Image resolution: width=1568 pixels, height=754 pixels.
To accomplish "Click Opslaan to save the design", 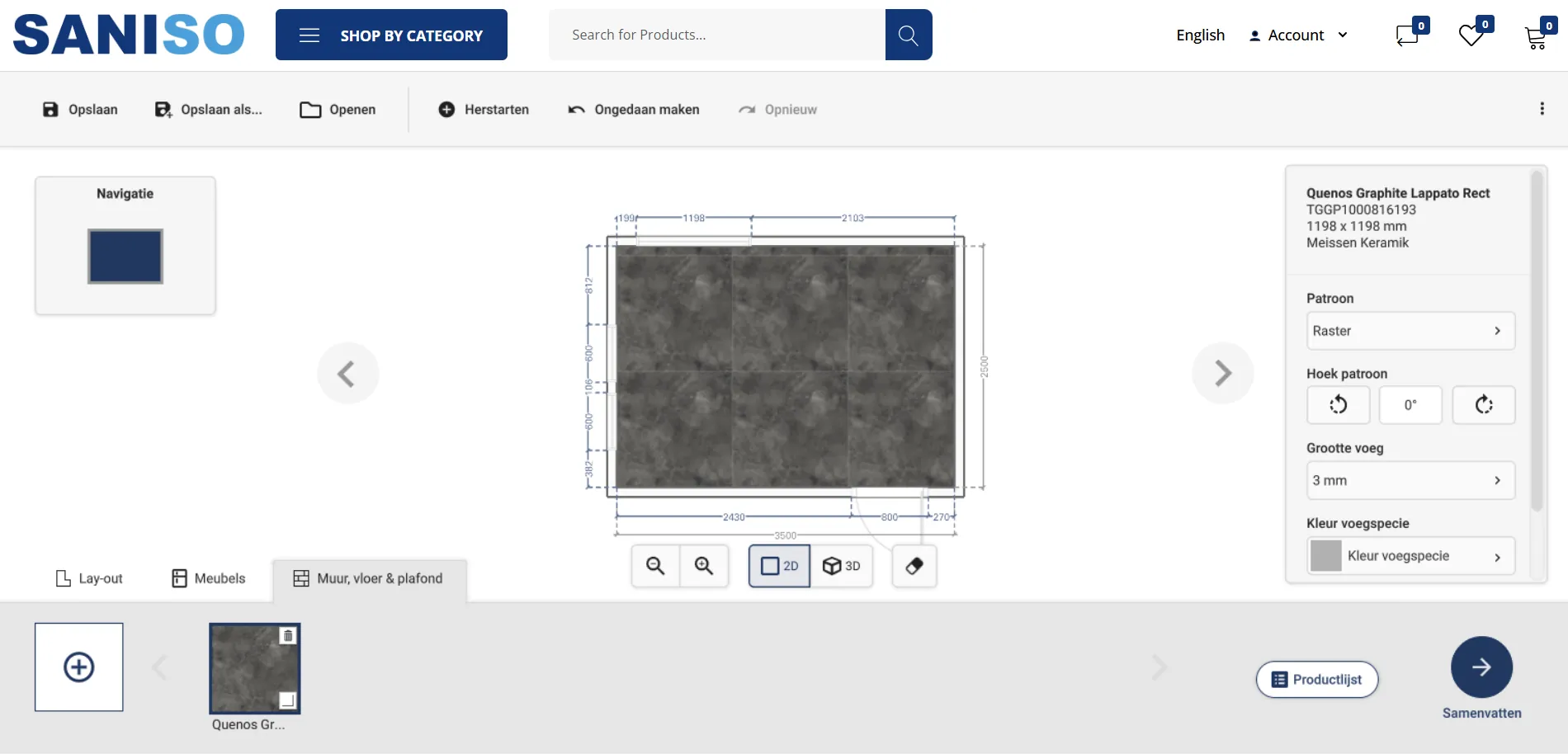I will 80,110.
